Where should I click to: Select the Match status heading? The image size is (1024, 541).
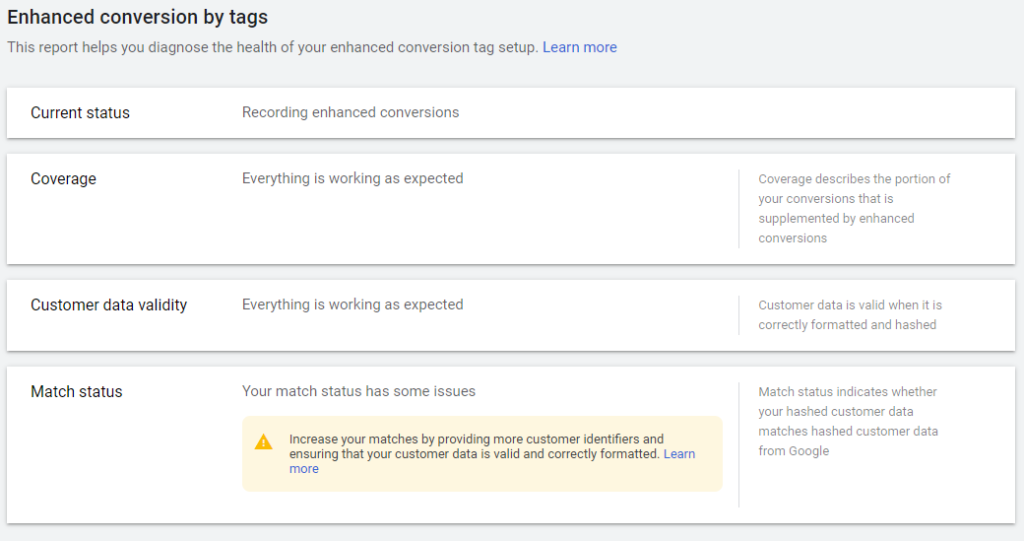coord(76,391)
